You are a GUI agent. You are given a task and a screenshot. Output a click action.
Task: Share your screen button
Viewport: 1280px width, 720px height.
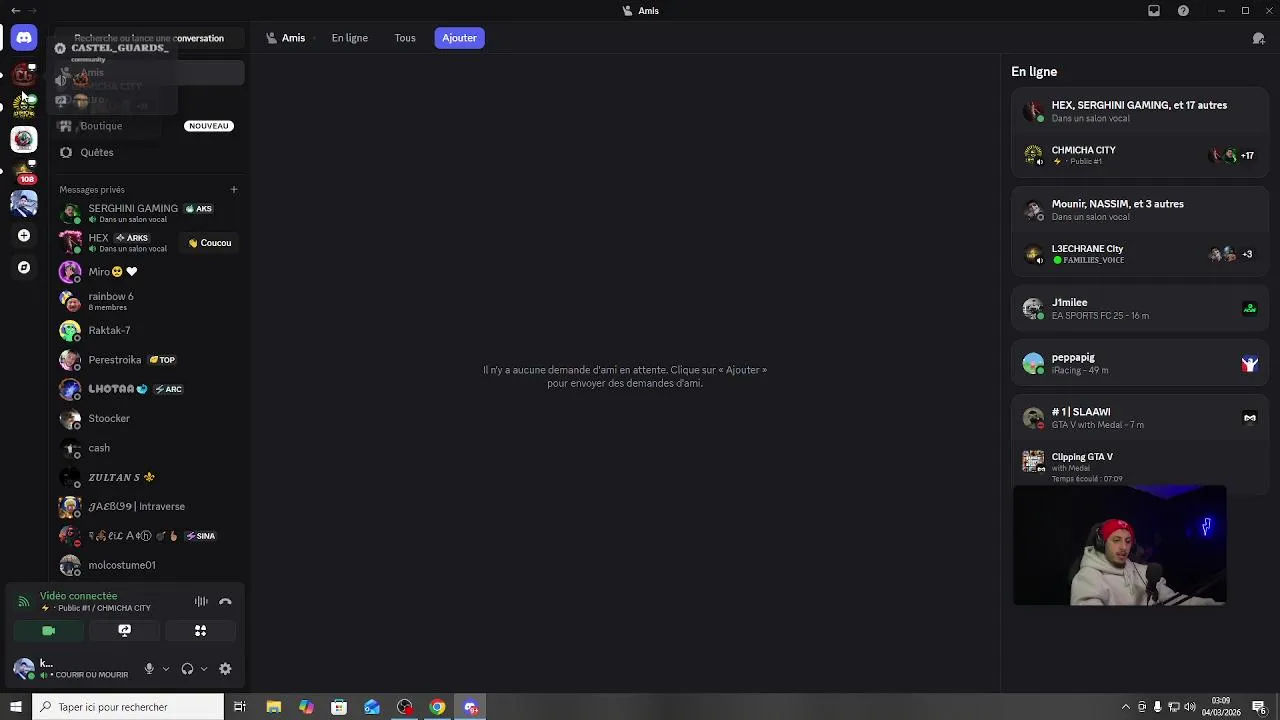point(125,631)
